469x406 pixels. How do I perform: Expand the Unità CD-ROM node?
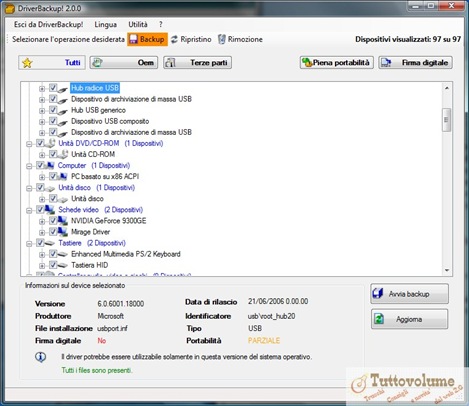pyautogui.click(x=42, y=155)
